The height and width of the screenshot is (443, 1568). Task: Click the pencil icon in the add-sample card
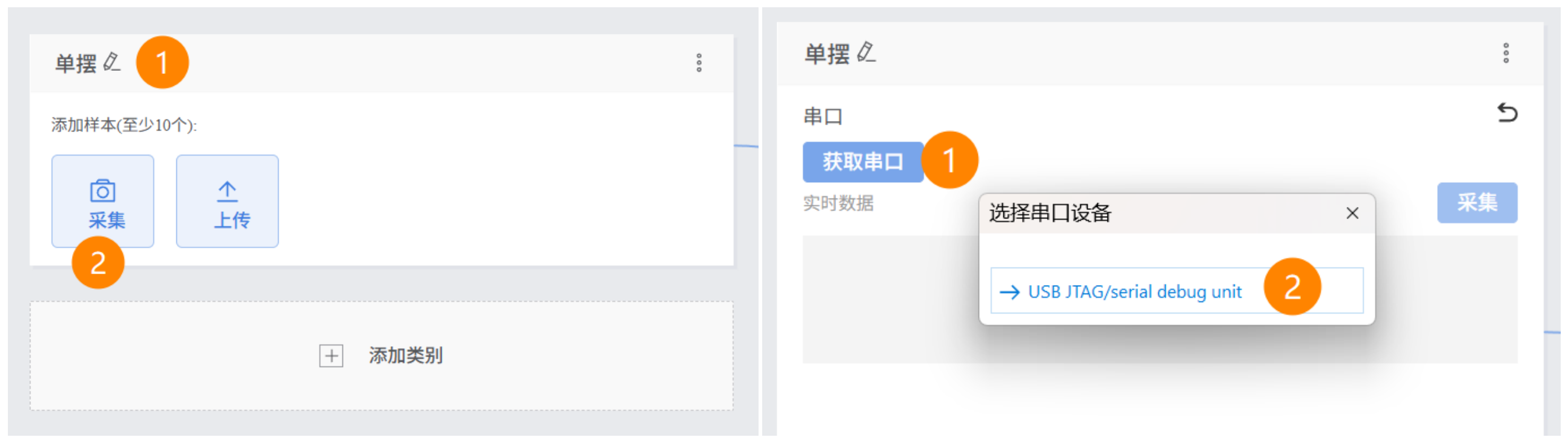tap(111, 62)
